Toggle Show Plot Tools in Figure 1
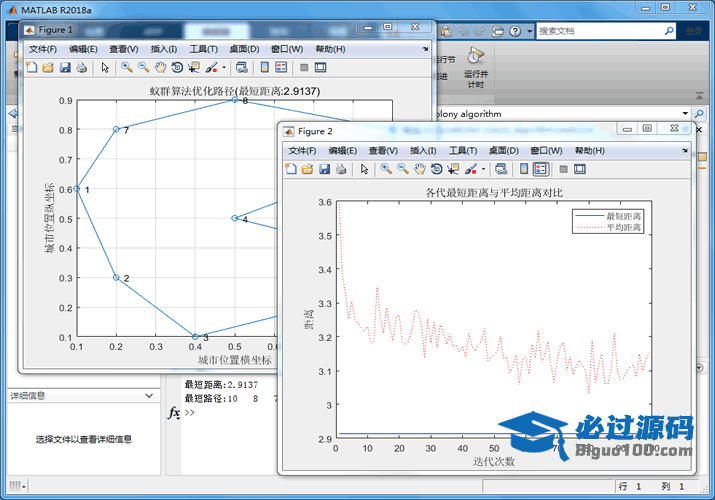This screenshot has height=500, width=715. pos(321,67)
